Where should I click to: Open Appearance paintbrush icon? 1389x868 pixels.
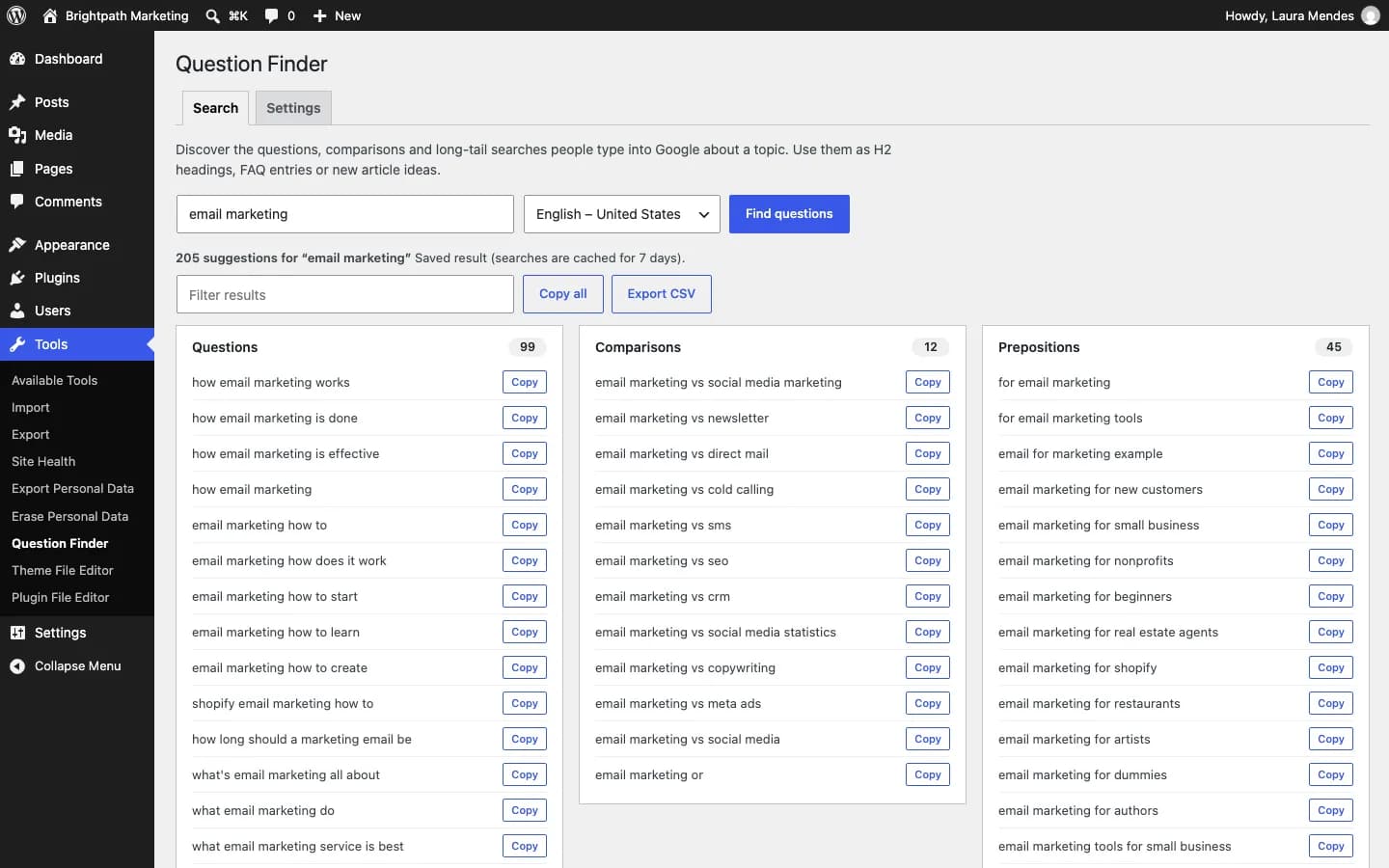click(17, 245)
